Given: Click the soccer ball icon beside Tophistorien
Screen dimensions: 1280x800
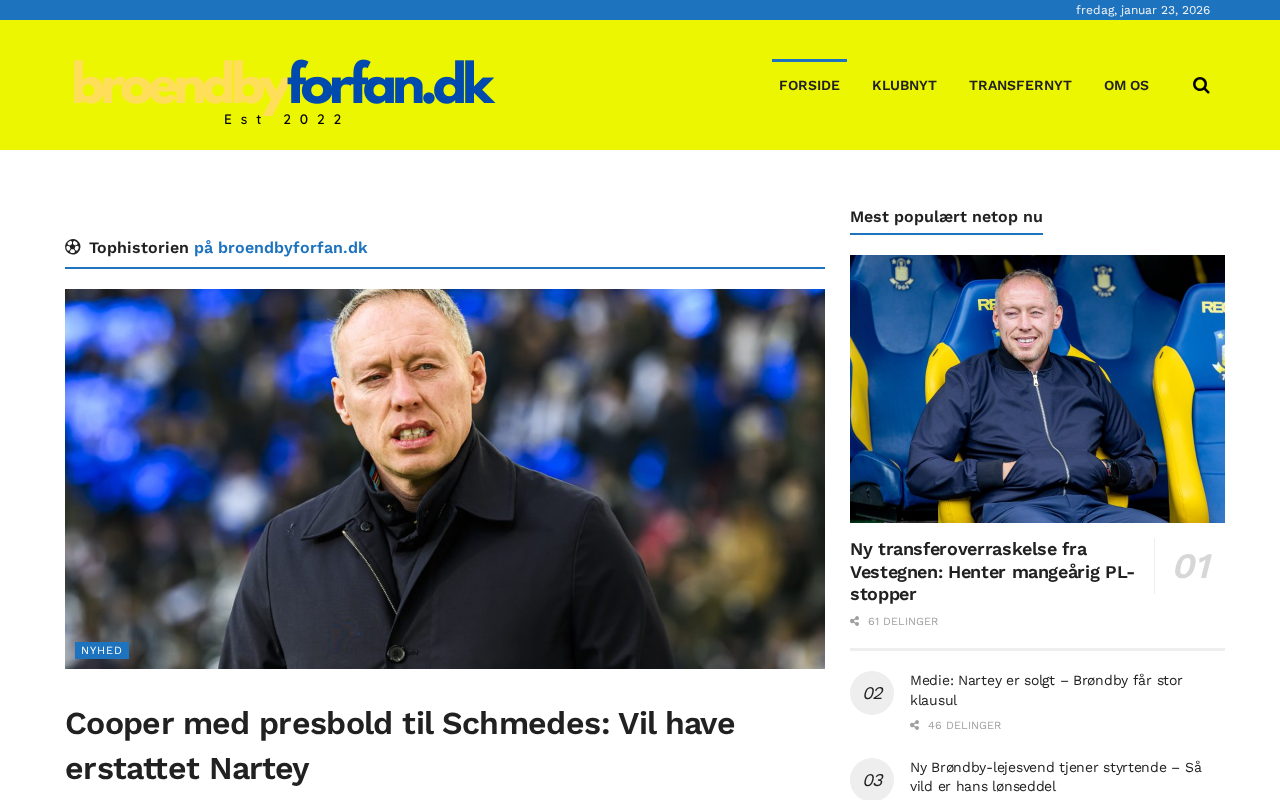Looking at the screenshot, I should 73,247.
